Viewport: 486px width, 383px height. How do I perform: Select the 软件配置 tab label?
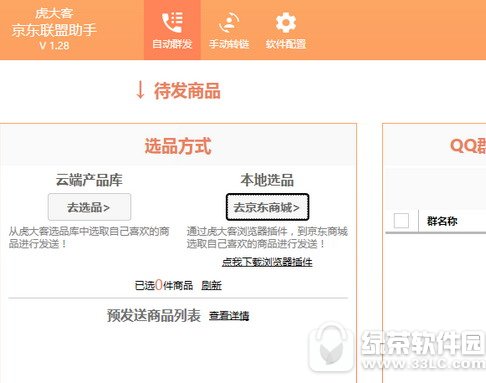click(286, 44)
